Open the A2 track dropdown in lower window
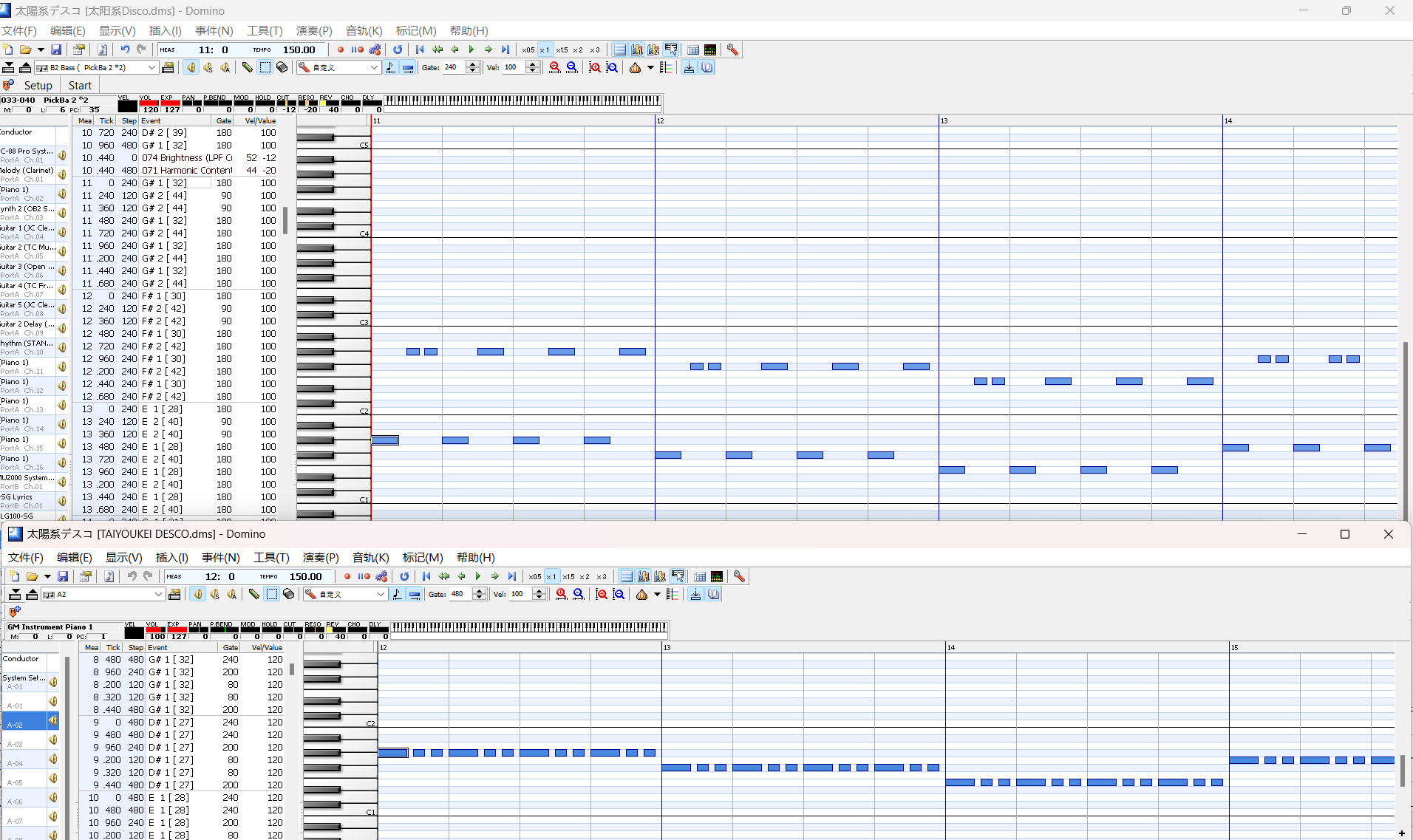Image resolution: width=1413 pixels, height=840 pixels. click(x=159, y=594)
